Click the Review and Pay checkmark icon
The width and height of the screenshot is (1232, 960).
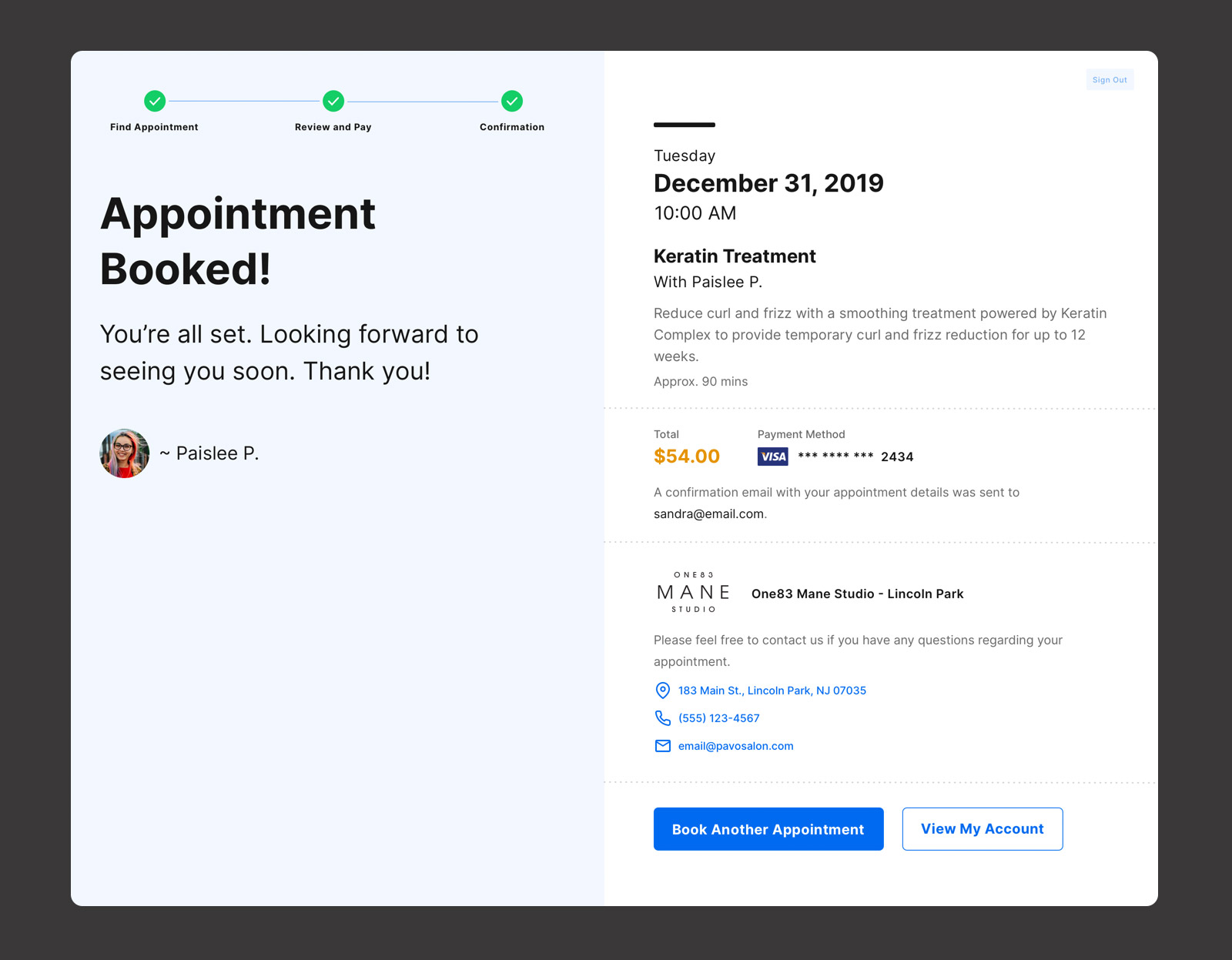tap(333, 101)
